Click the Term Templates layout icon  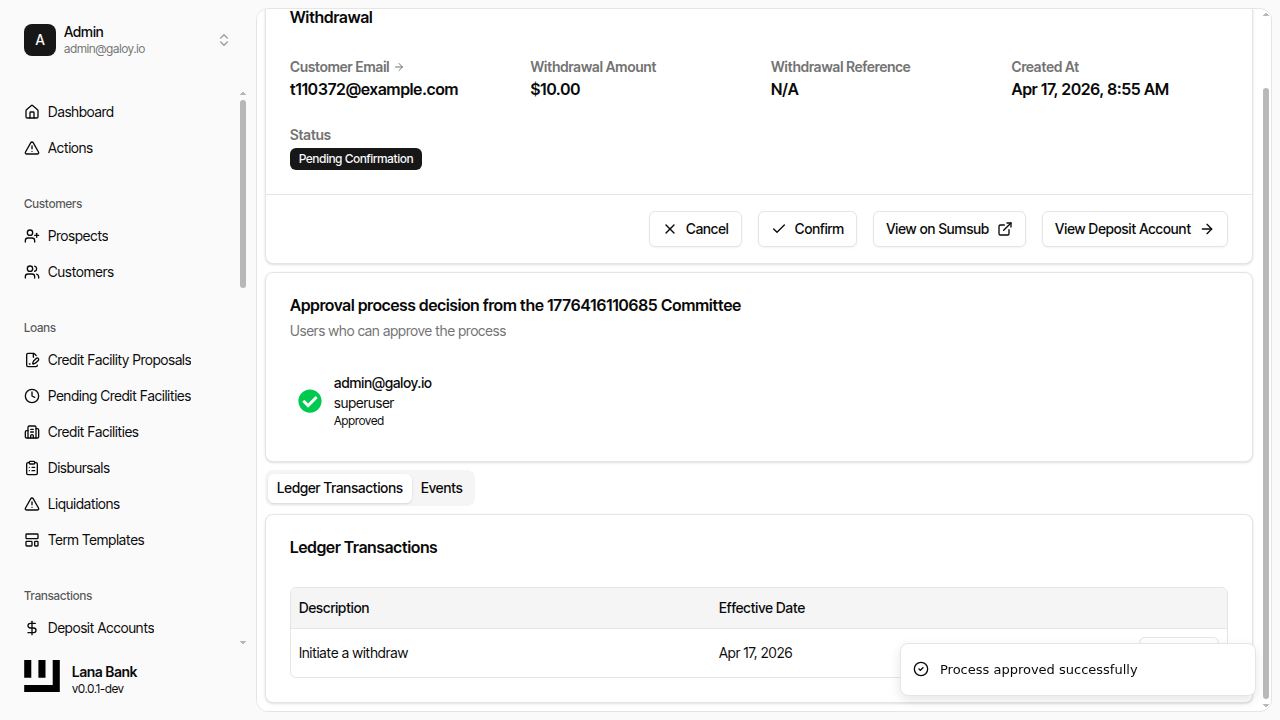(32, 540)
